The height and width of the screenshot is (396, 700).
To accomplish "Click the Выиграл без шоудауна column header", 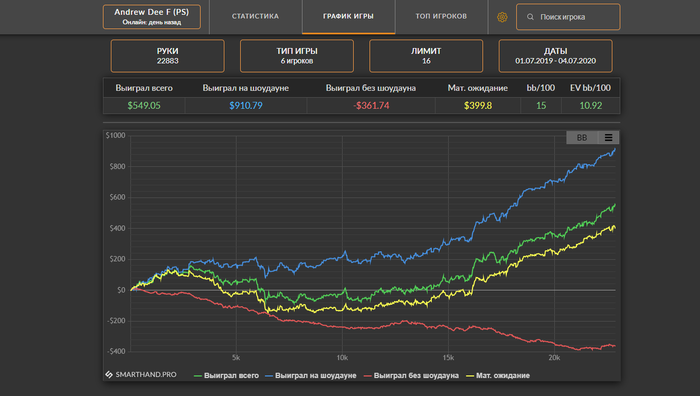I will [x=371, y=88].
